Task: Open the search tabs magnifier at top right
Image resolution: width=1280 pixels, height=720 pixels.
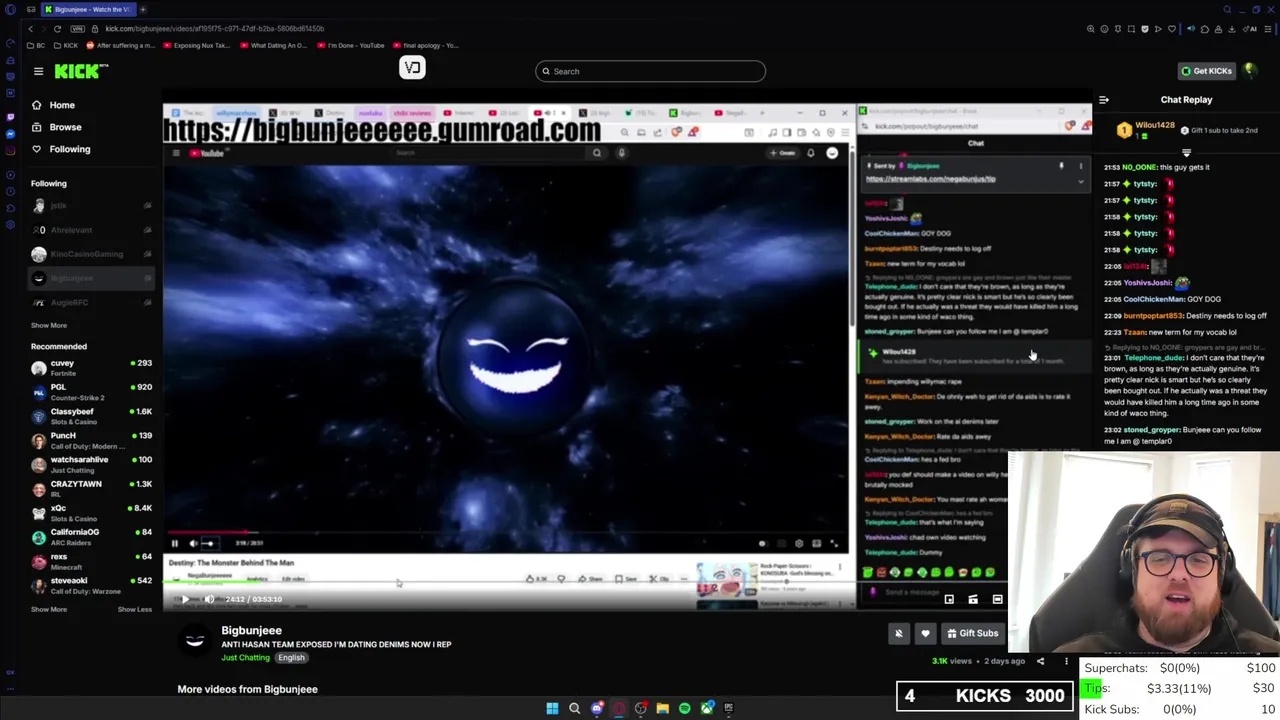Action: (x=1228, y=9)
